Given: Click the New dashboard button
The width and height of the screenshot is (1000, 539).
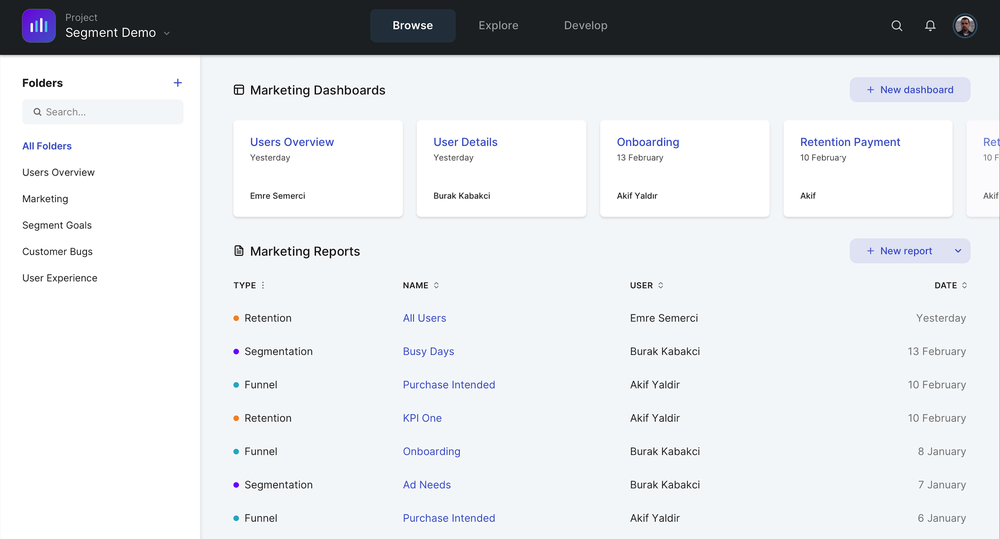Looking at the screenshot, I should 909,90.
